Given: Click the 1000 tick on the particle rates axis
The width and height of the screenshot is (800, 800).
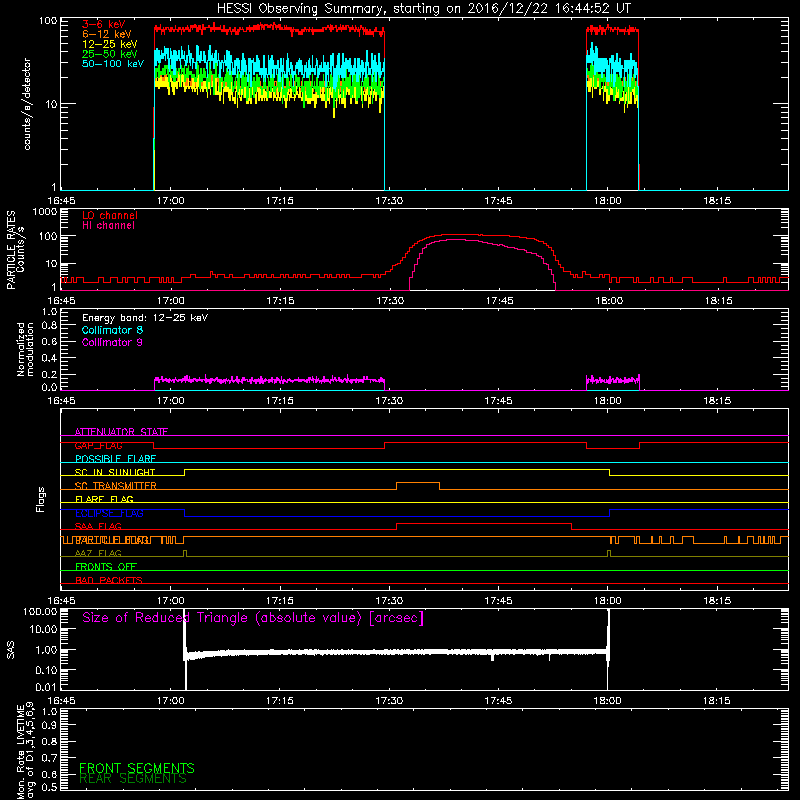Looking at the screenshot, I should tap(45, 212).
